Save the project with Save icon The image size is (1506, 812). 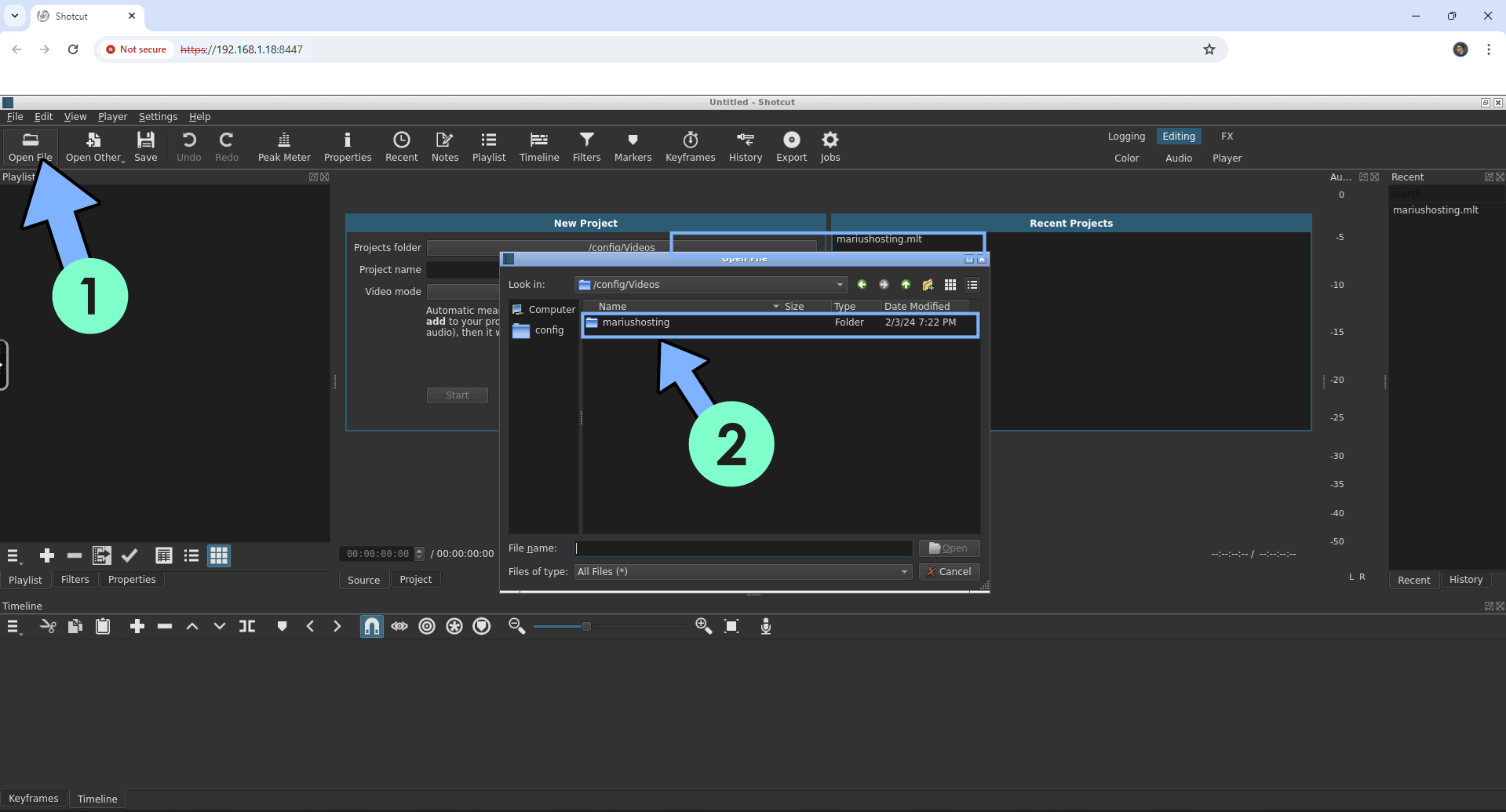pos(146,147)
